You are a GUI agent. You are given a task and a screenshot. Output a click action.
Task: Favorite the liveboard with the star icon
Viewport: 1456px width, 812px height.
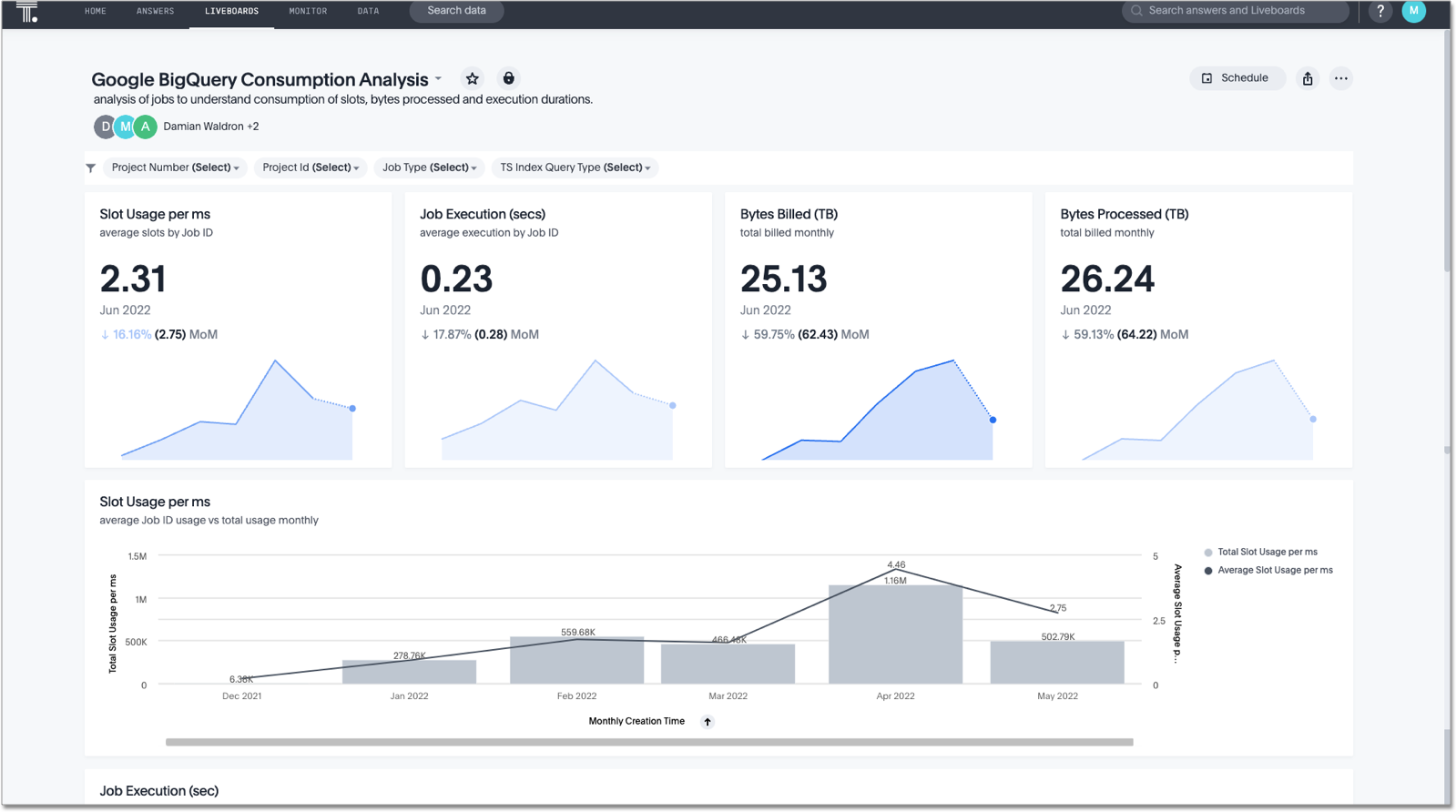472,78
